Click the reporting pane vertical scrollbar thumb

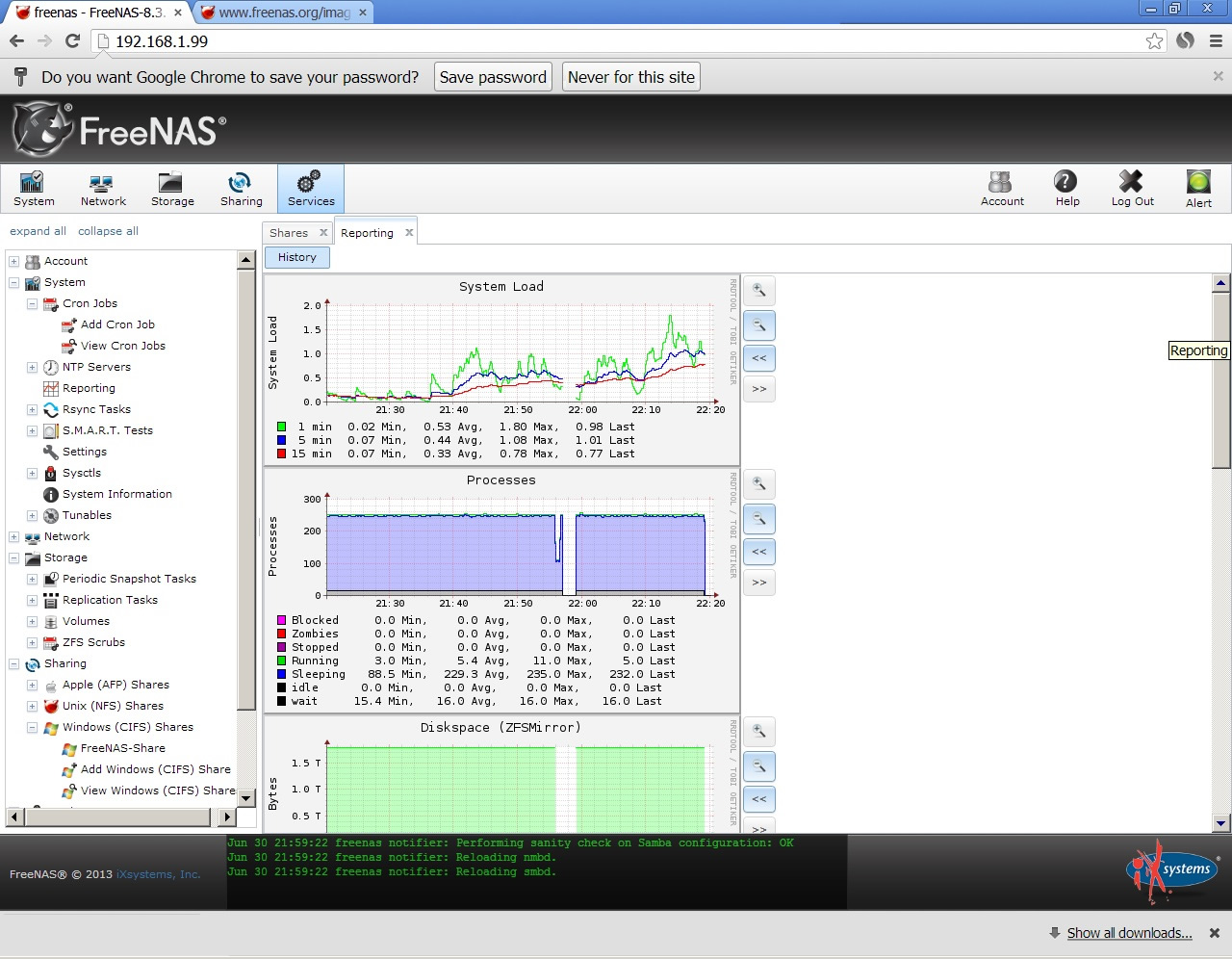[x=1221, y=381]
